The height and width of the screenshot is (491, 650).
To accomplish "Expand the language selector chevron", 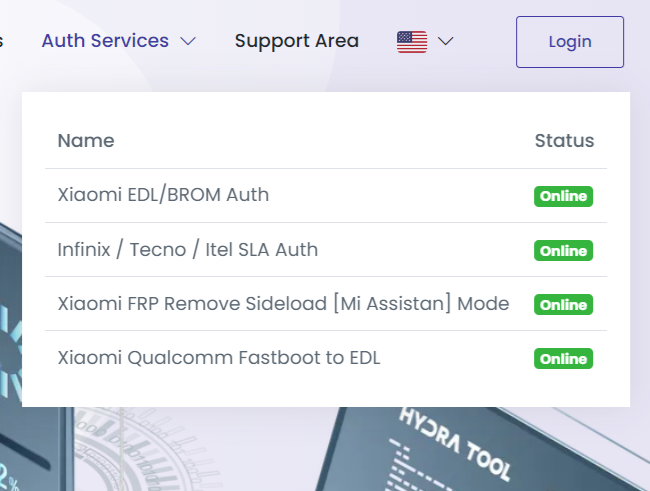I will tap(446, 42).
